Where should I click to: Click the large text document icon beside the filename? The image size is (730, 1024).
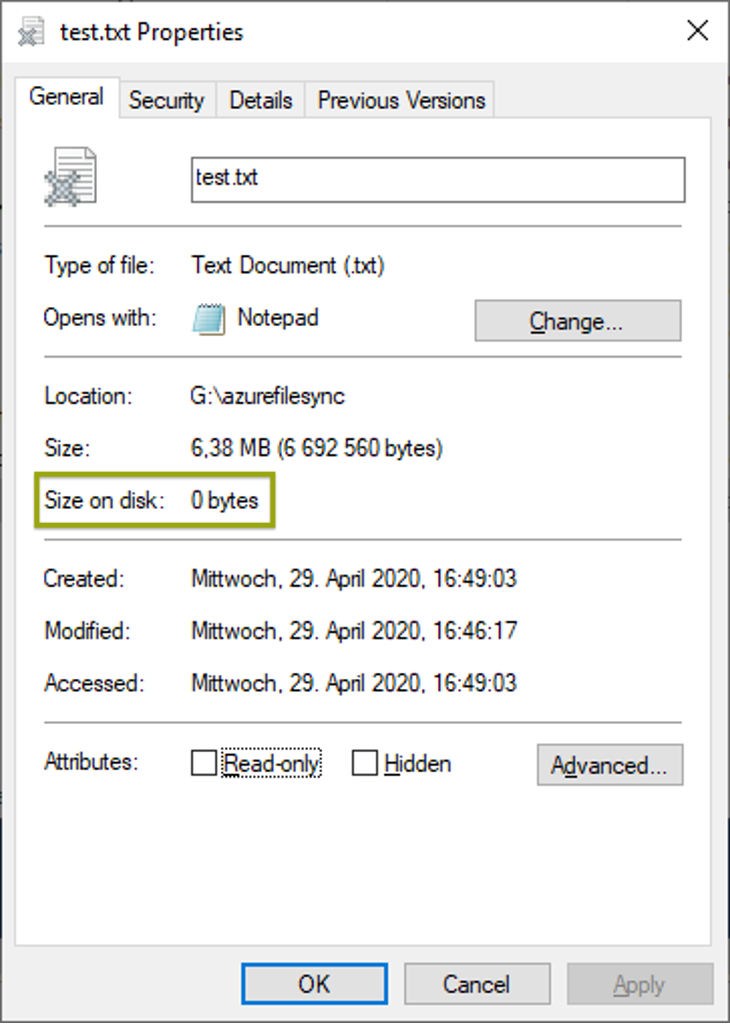point(71,177)
